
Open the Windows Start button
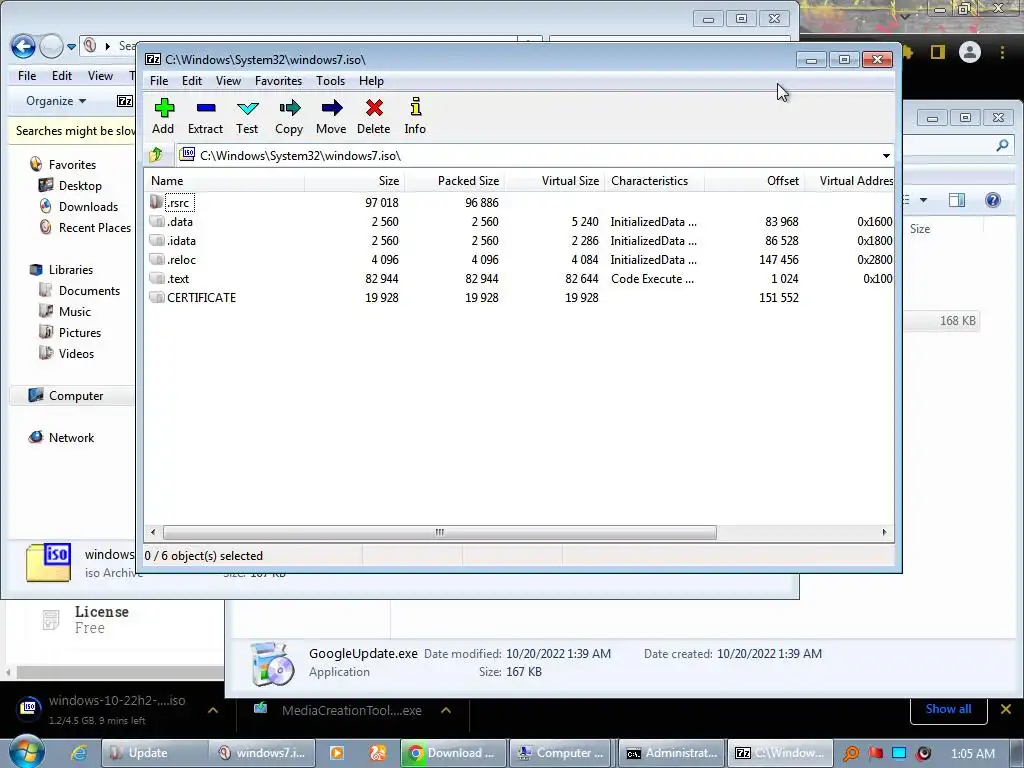click(x=27, y=752)
